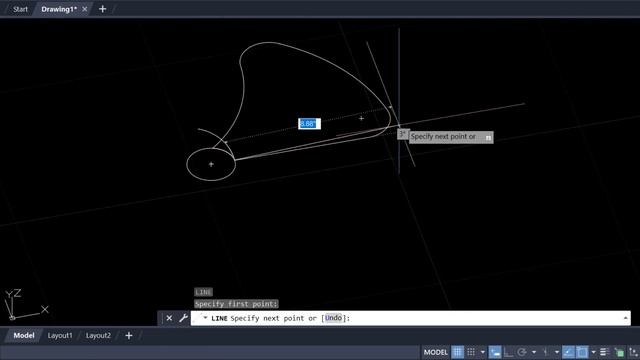
Task: Click 'Specify next point or' tooltip text
Action: 443,137
